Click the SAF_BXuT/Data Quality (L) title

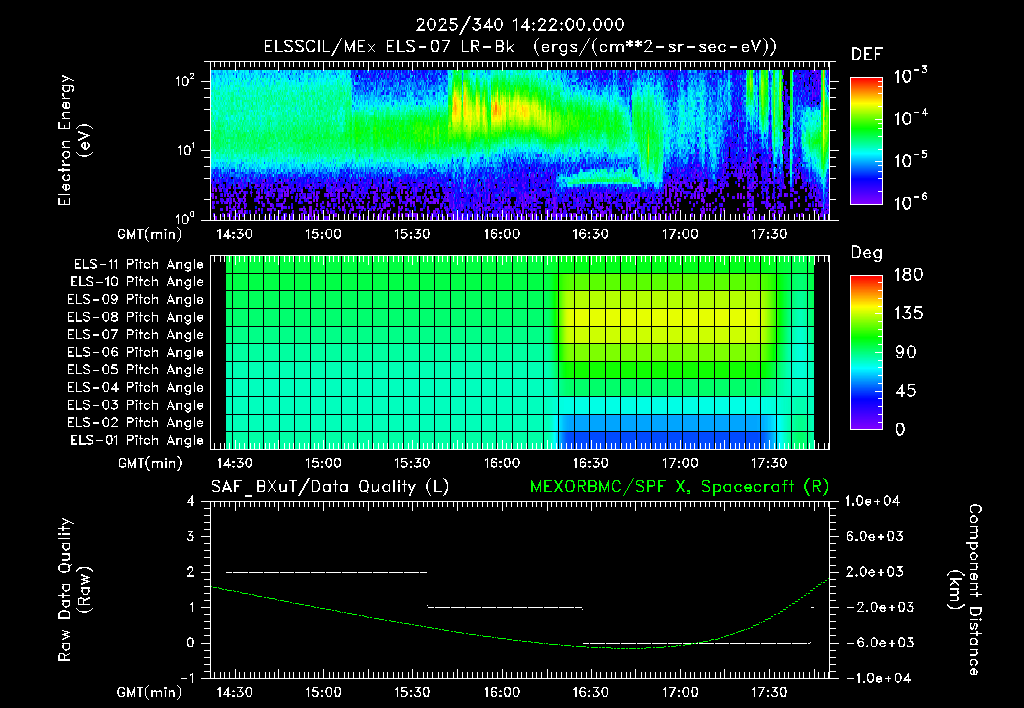click(330, 487)
